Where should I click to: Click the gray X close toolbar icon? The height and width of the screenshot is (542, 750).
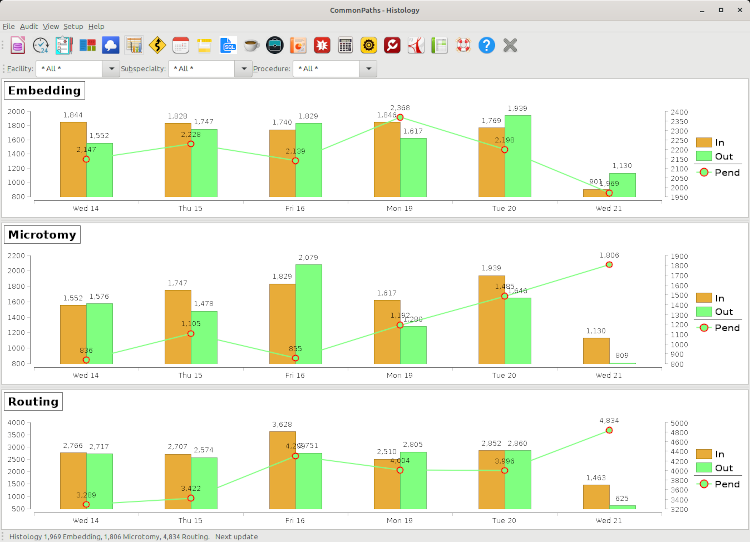510,45
